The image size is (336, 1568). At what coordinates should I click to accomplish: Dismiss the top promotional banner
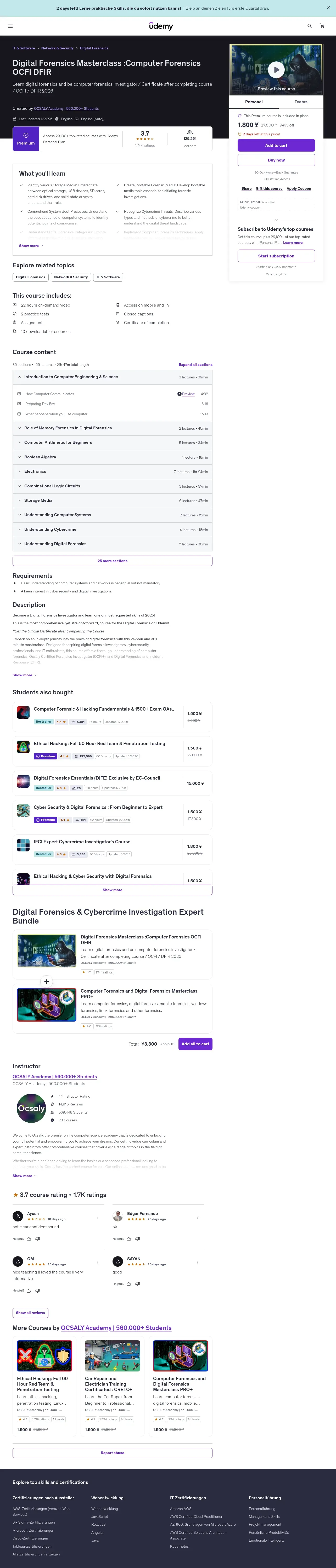pos(329,8)
